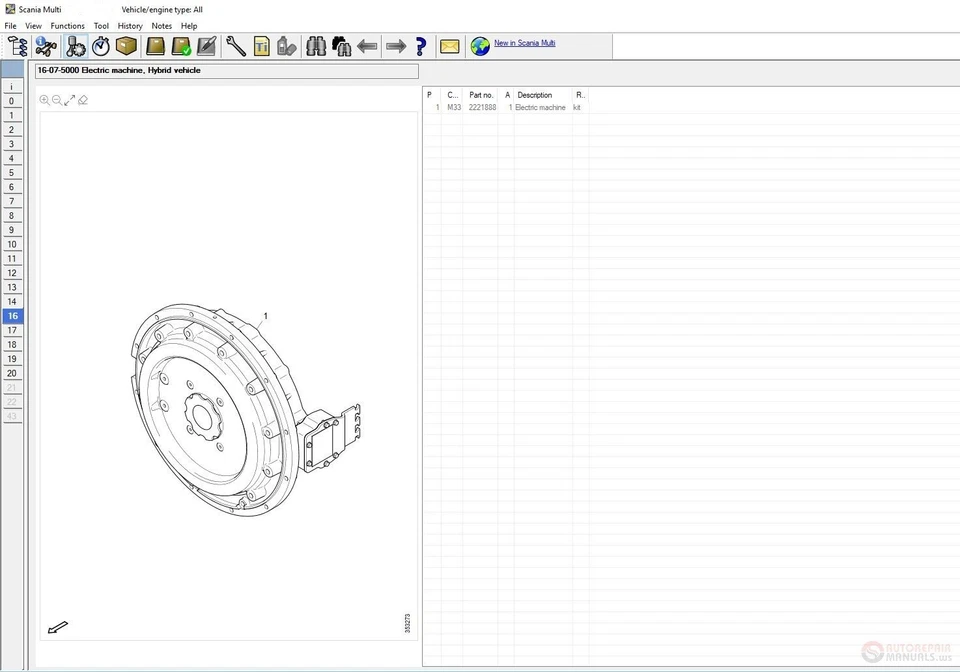Switch to sidebar section tab 5
Image resolution: width=960 pixels, height=672 pixels.
[x=11, y=172]
